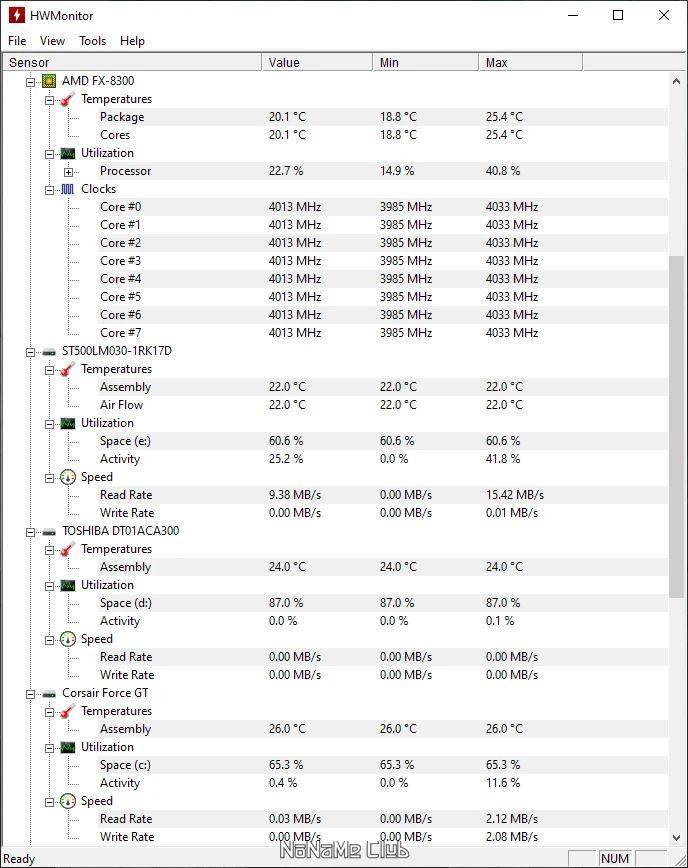Open the File menu
The width and height of the screenshot is (688, 868).
(17, 41)
